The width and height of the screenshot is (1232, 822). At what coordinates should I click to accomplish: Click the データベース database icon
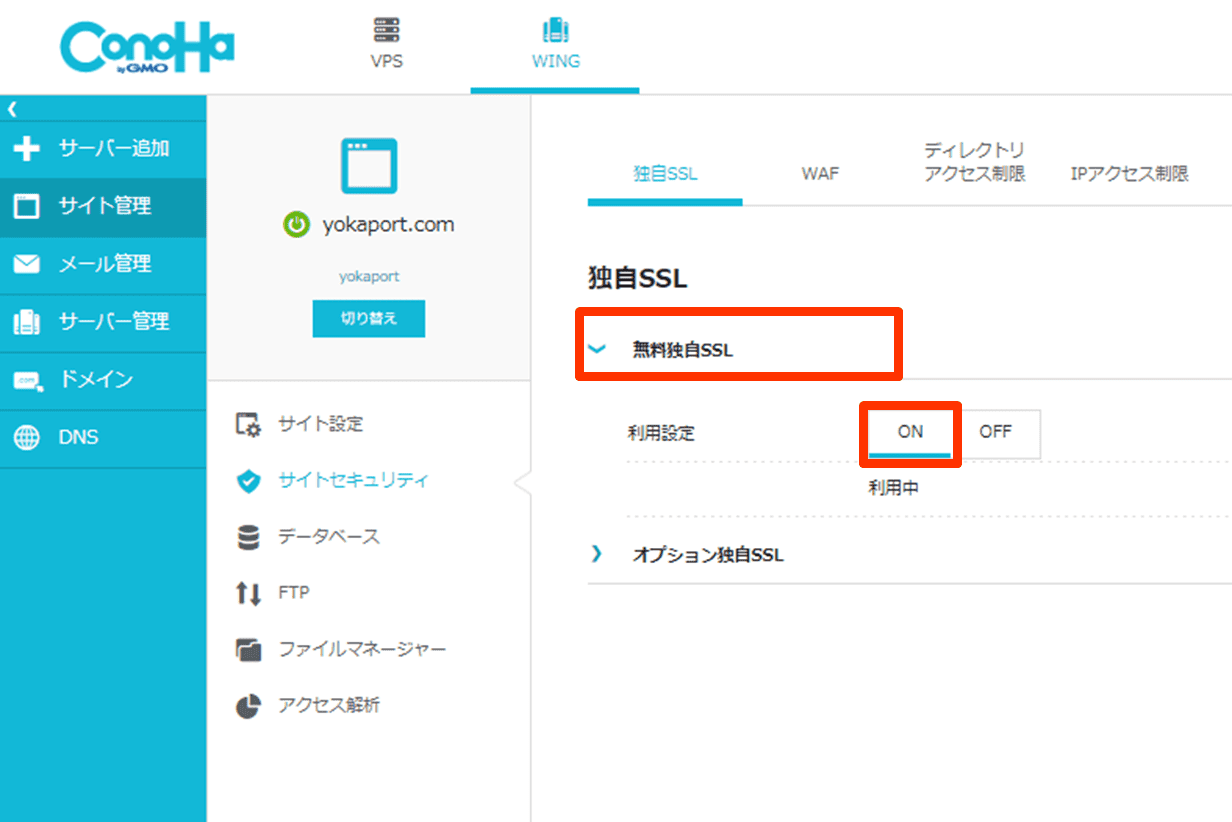coord(247,537)
